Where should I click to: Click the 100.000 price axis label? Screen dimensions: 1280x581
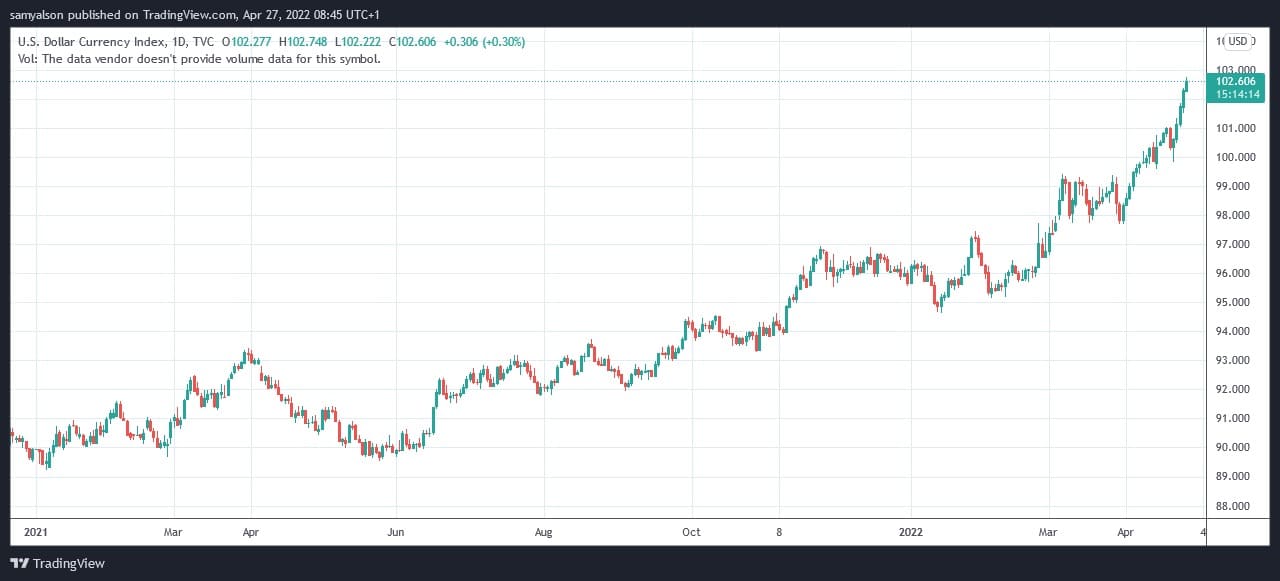point(1235,157)
